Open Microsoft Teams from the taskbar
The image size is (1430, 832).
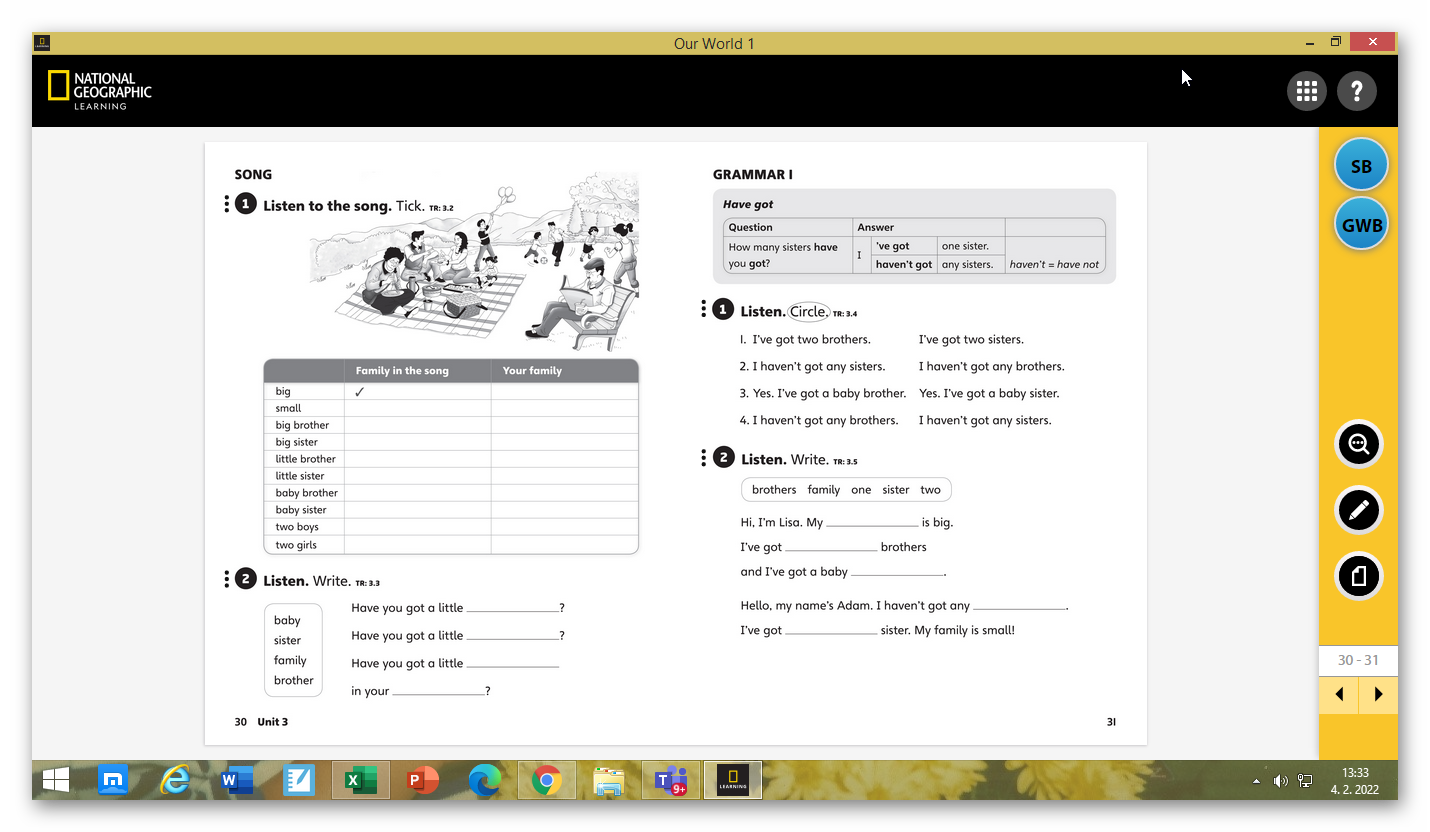671,780
